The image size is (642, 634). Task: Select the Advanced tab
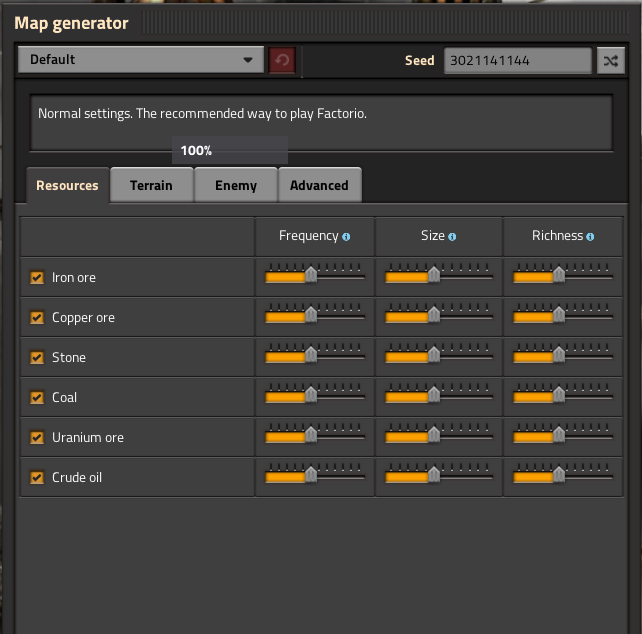coord(319,185)
